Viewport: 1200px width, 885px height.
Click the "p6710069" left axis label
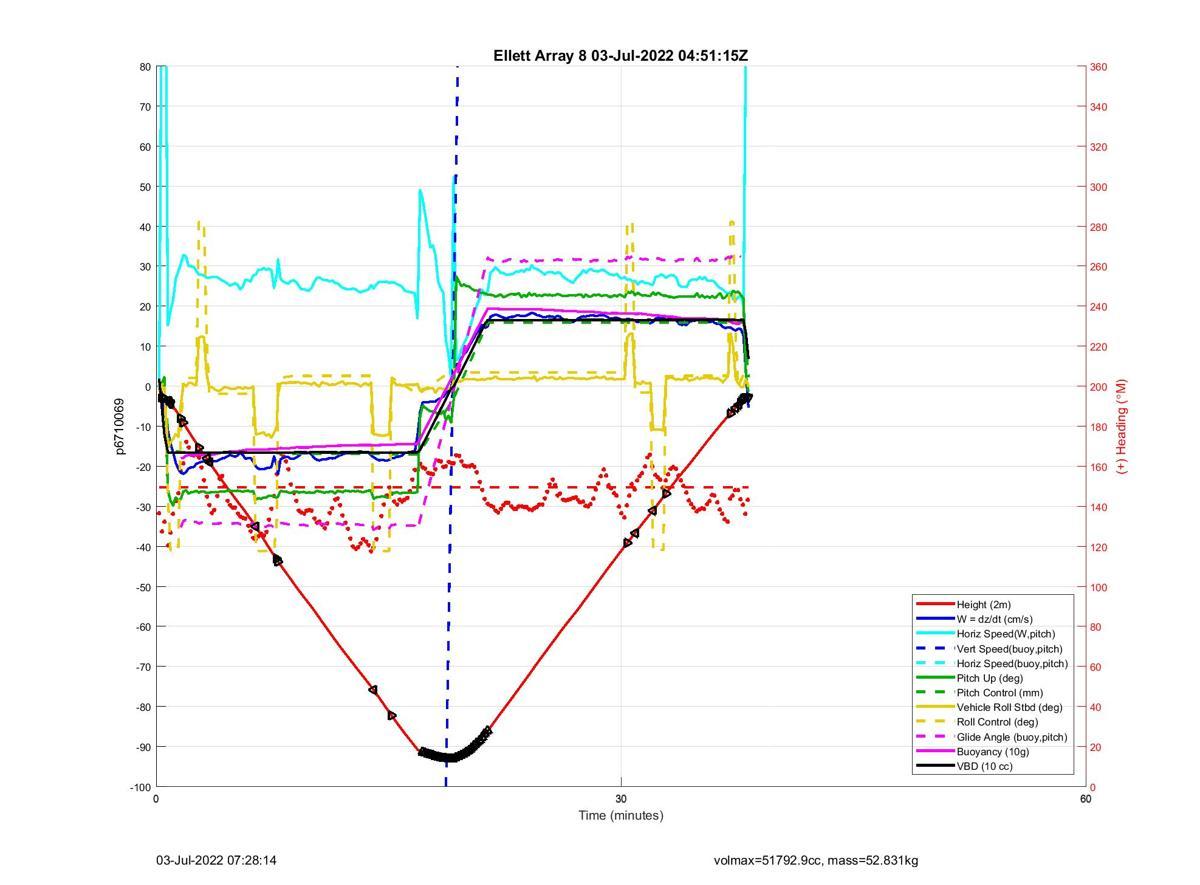[119, 426]
